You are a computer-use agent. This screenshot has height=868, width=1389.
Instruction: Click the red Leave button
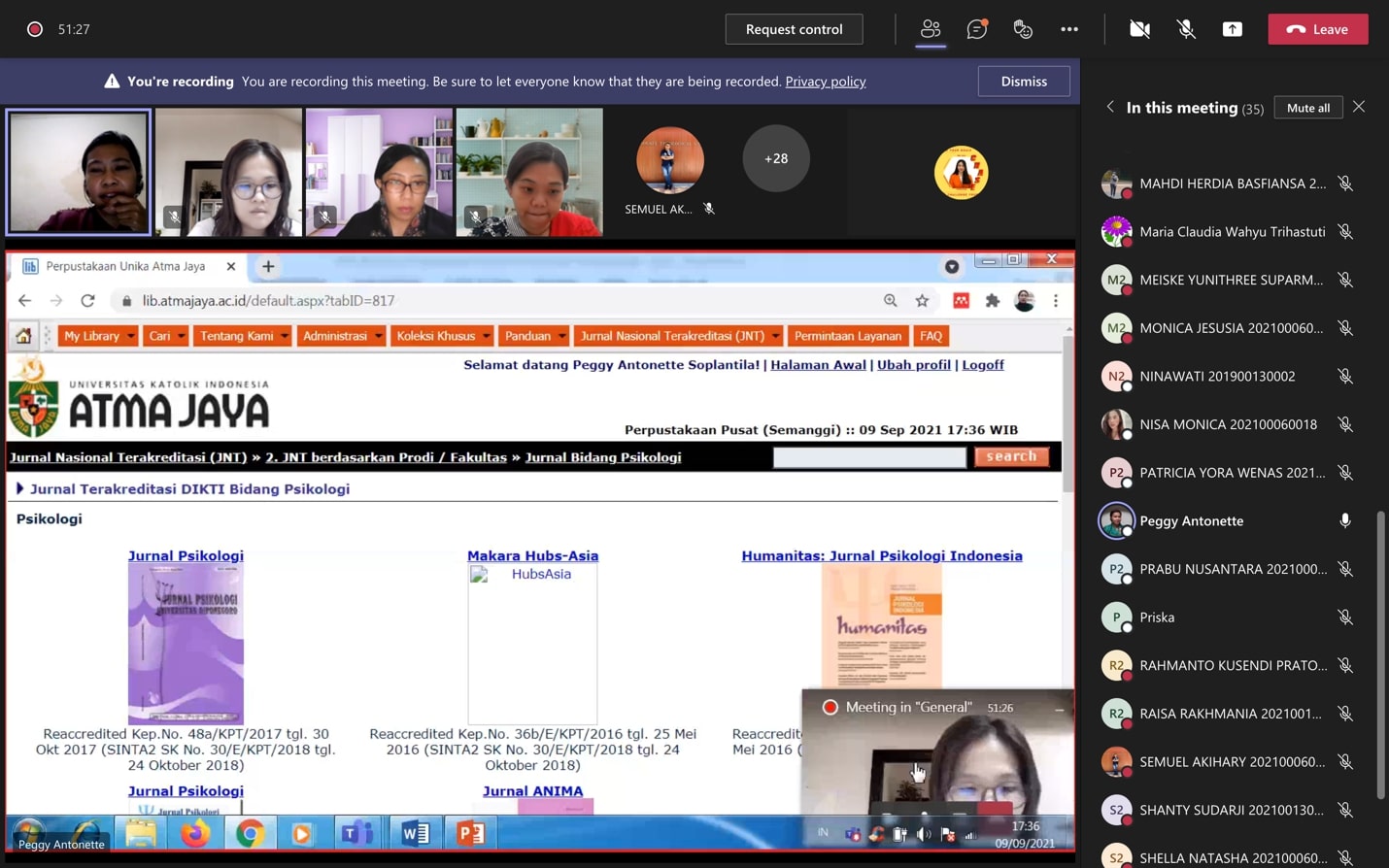(x=1317, y=29)
